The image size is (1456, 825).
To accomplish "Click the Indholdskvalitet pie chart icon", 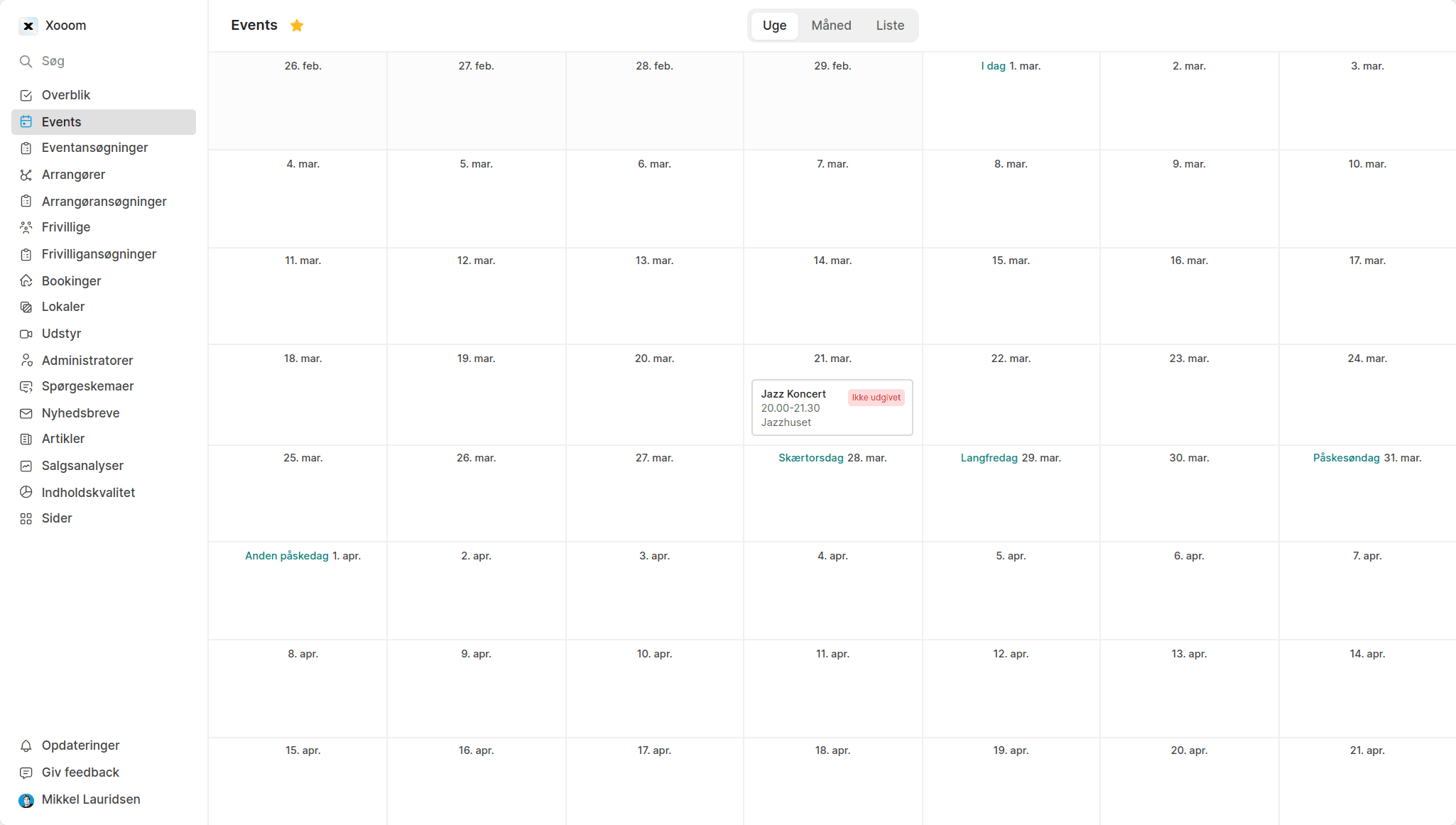I will pos(26,493).
